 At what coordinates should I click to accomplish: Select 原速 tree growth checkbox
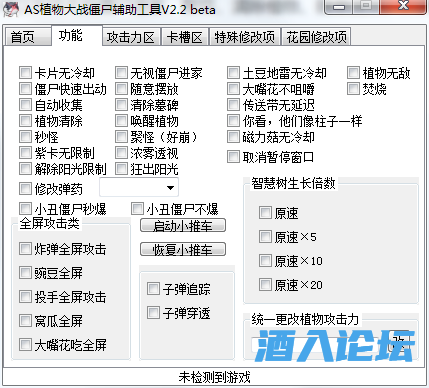click(x=265, y=213)
